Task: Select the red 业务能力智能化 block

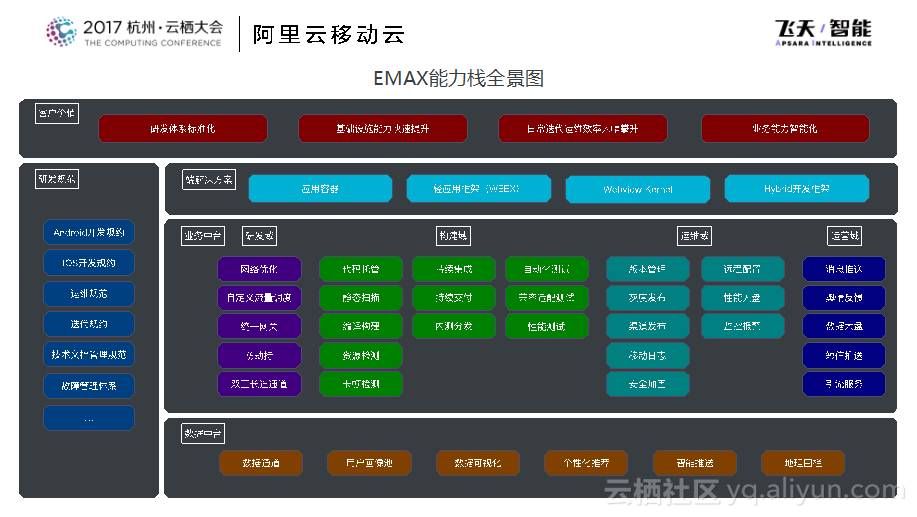Action: coord(785,129)
